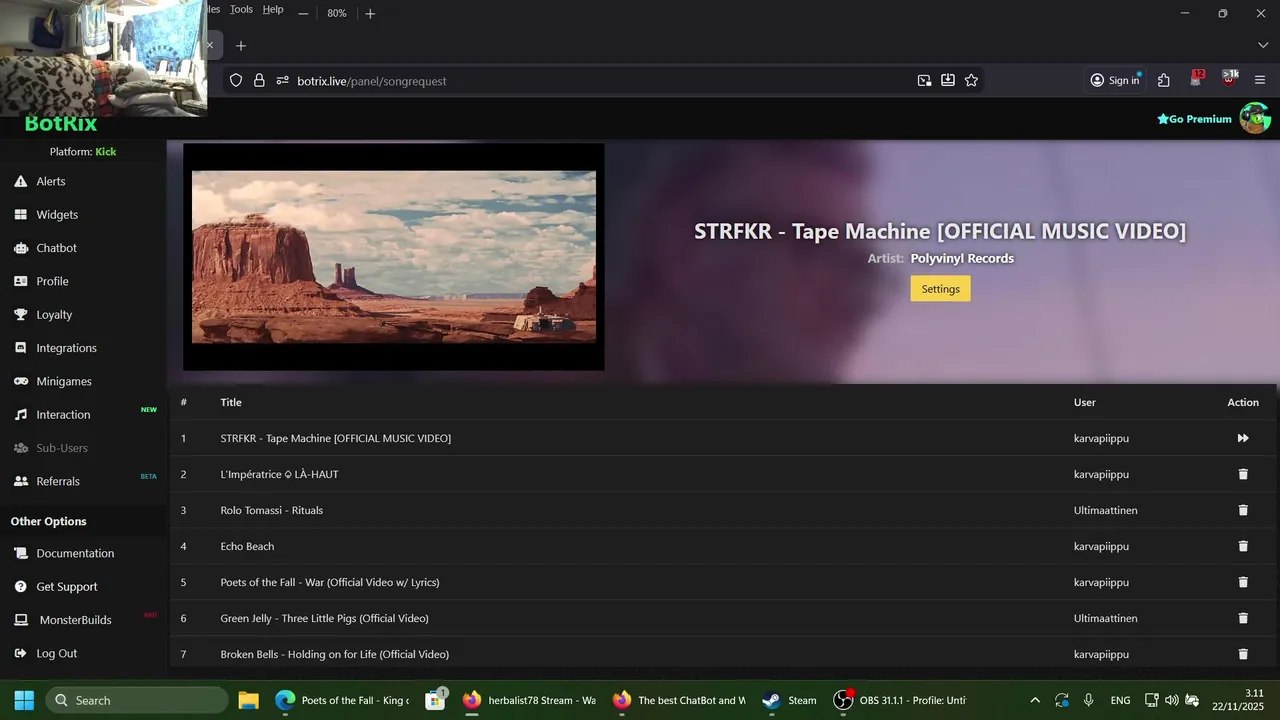
Task: Sort by the Title column header
Action: 231,402
